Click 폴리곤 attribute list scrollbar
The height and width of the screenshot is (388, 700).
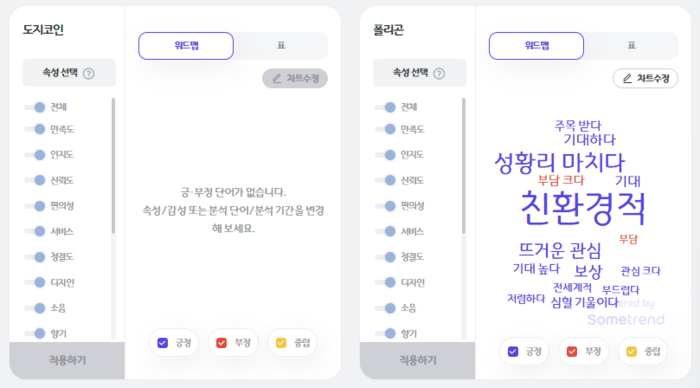pos(464,165)
